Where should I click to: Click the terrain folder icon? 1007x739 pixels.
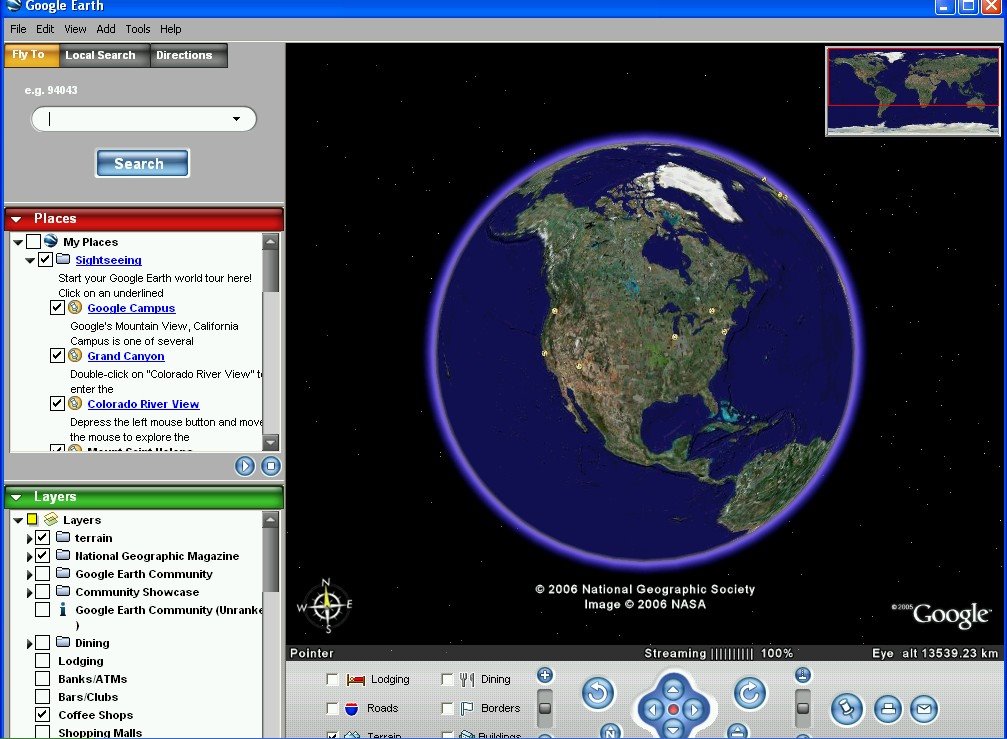tap(63, 537)
